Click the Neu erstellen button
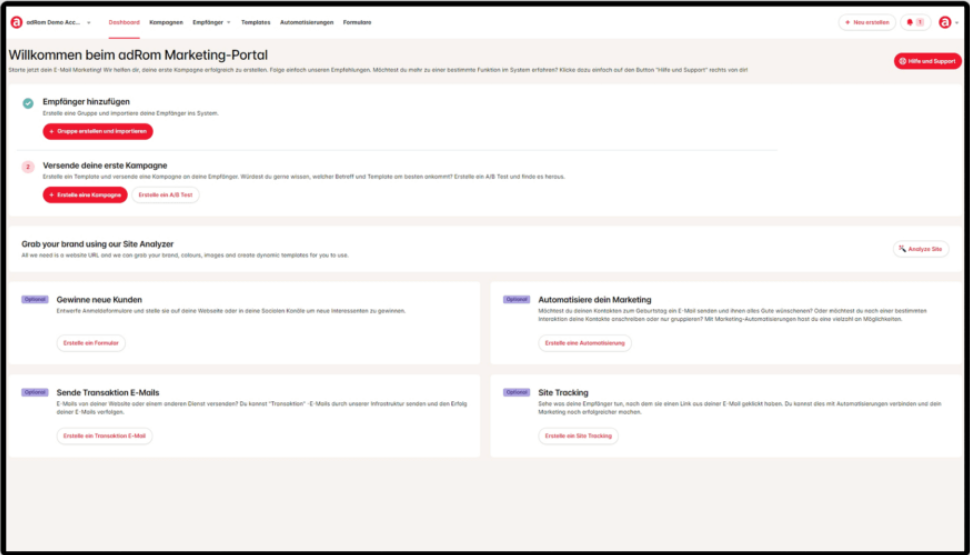 [867, 22]
